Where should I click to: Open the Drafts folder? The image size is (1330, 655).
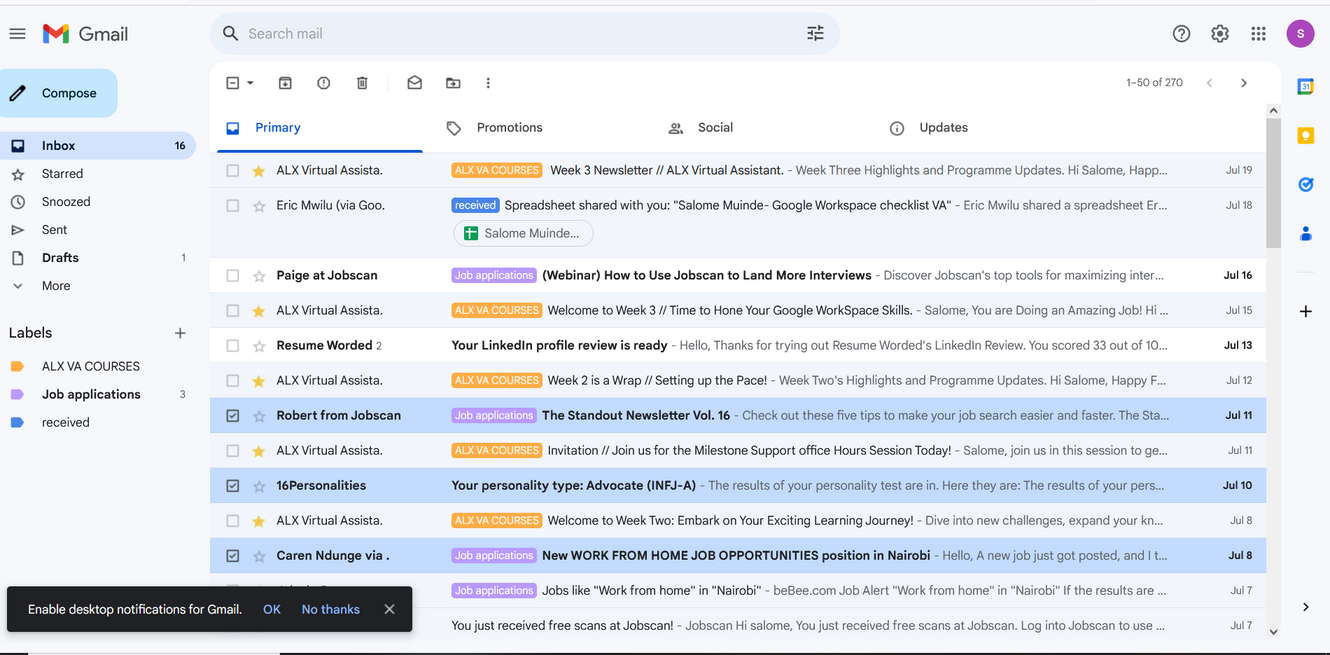[x=60, y=258]
